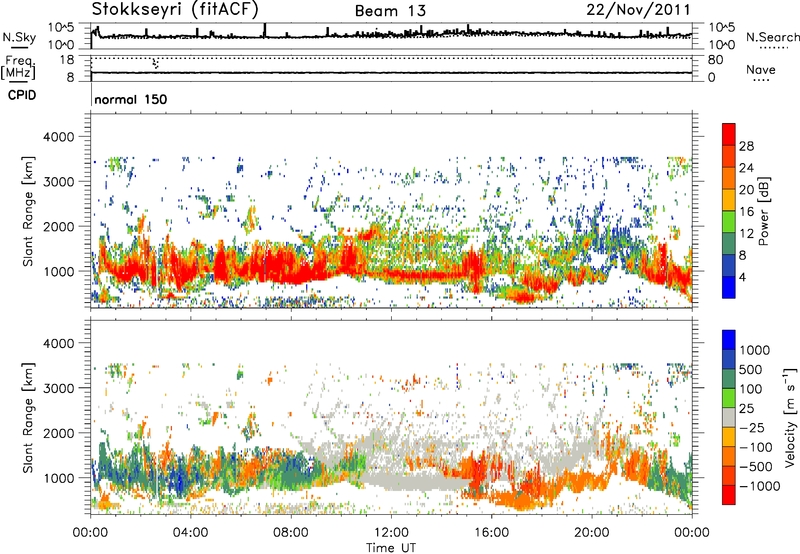Screen dimensions: 800x554
Task: Click the '08:00' time tick label
Action: click(x=290, y=533)
